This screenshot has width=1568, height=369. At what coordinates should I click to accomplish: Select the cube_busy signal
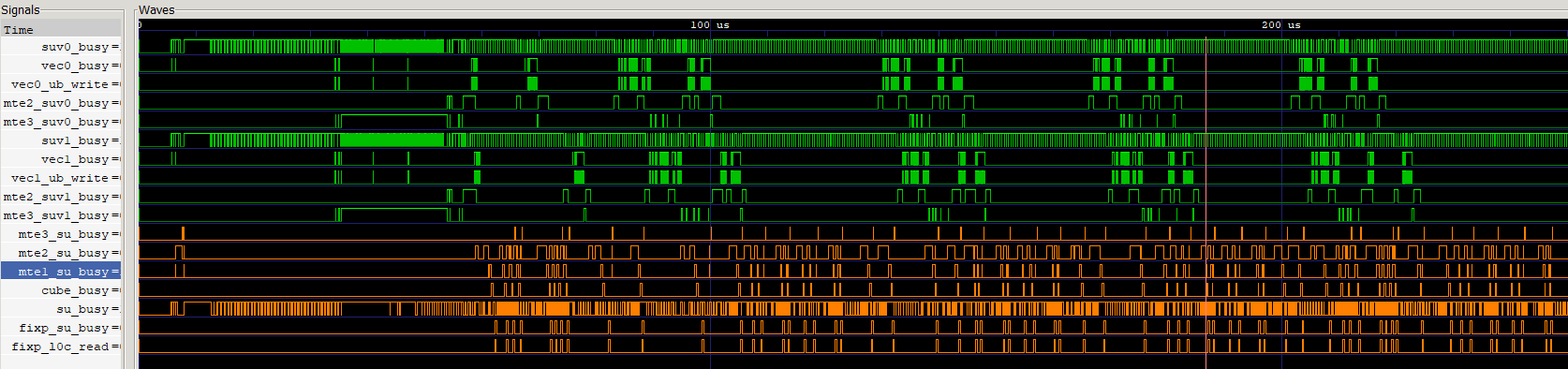[x=61, y=290]
